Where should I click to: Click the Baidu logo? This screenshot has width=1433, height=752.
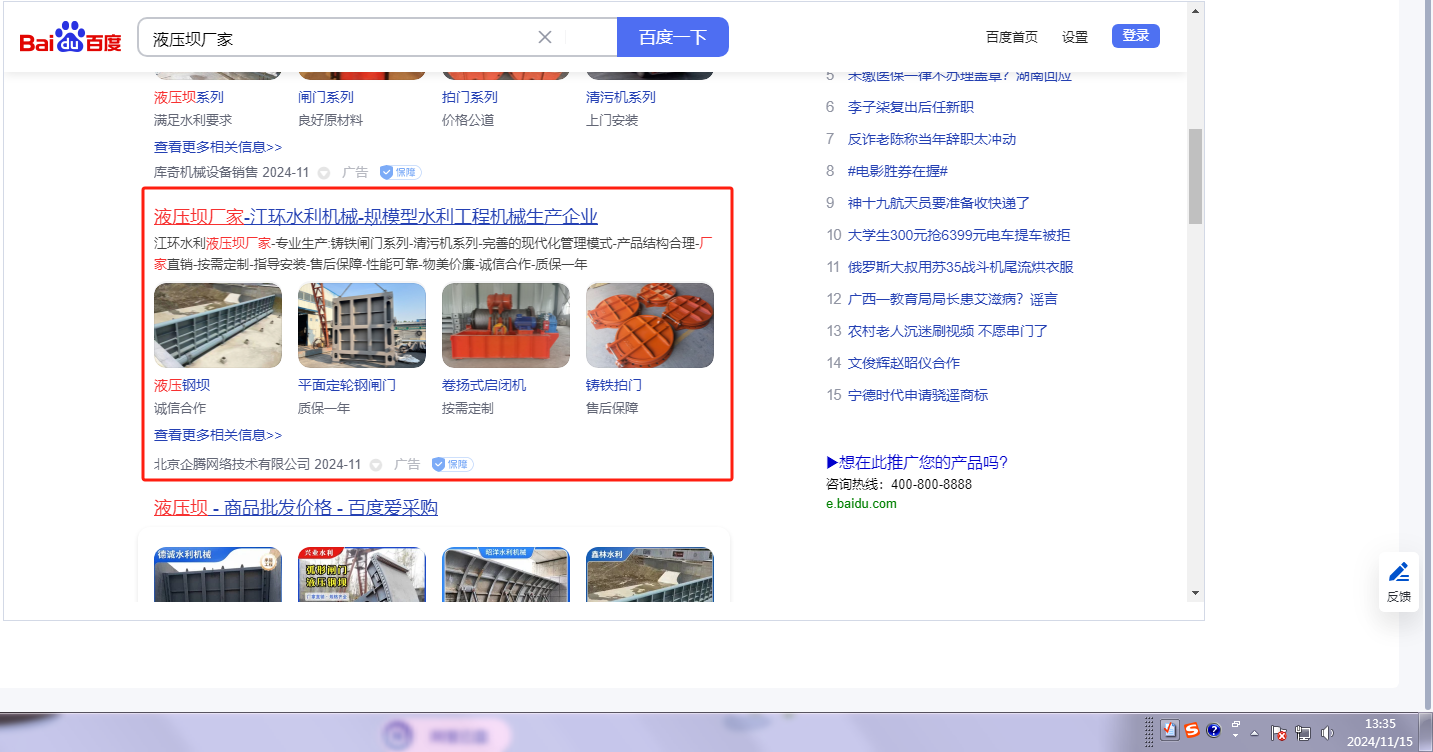70,38
